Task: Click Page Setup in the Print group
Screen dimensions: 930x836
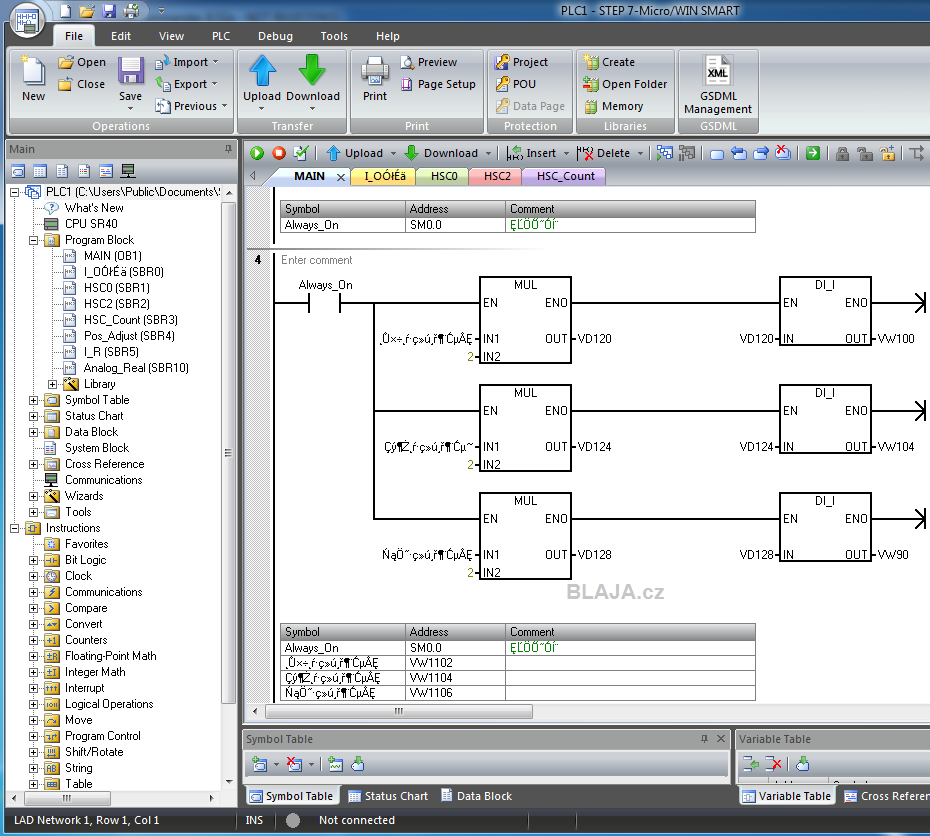Action: click(x=438, y=84)
